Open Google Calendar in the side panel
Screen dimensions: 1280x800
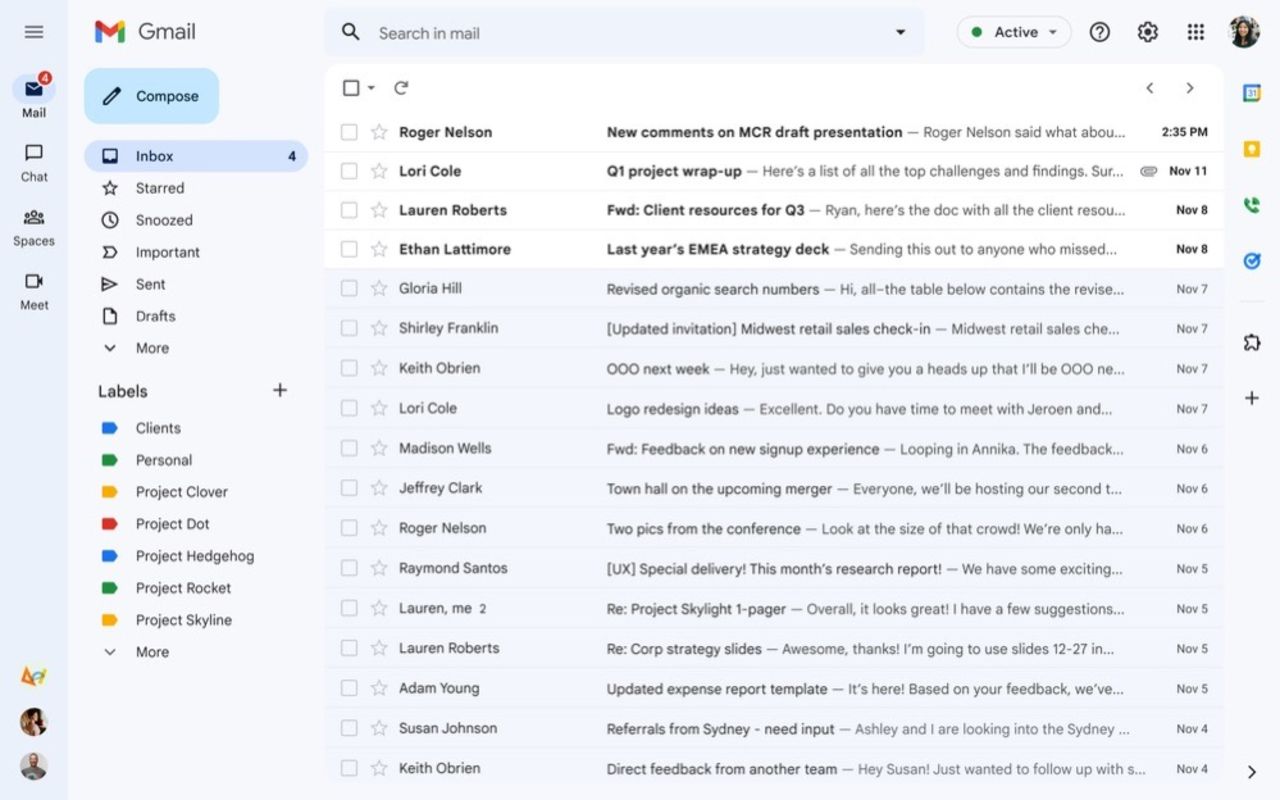pyautogui.click(x=1251, y=90)
